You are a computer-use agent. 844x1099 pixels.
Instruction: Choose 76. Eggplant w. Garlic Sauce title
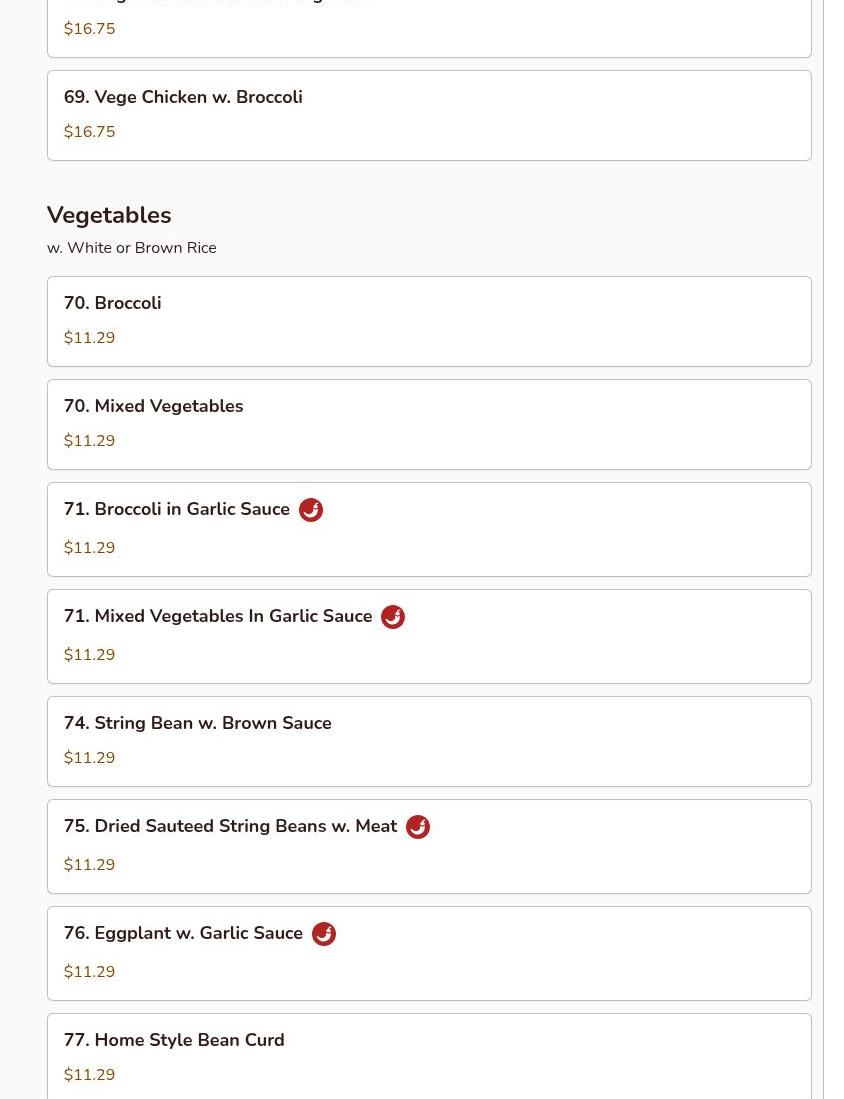pos(183,934)
